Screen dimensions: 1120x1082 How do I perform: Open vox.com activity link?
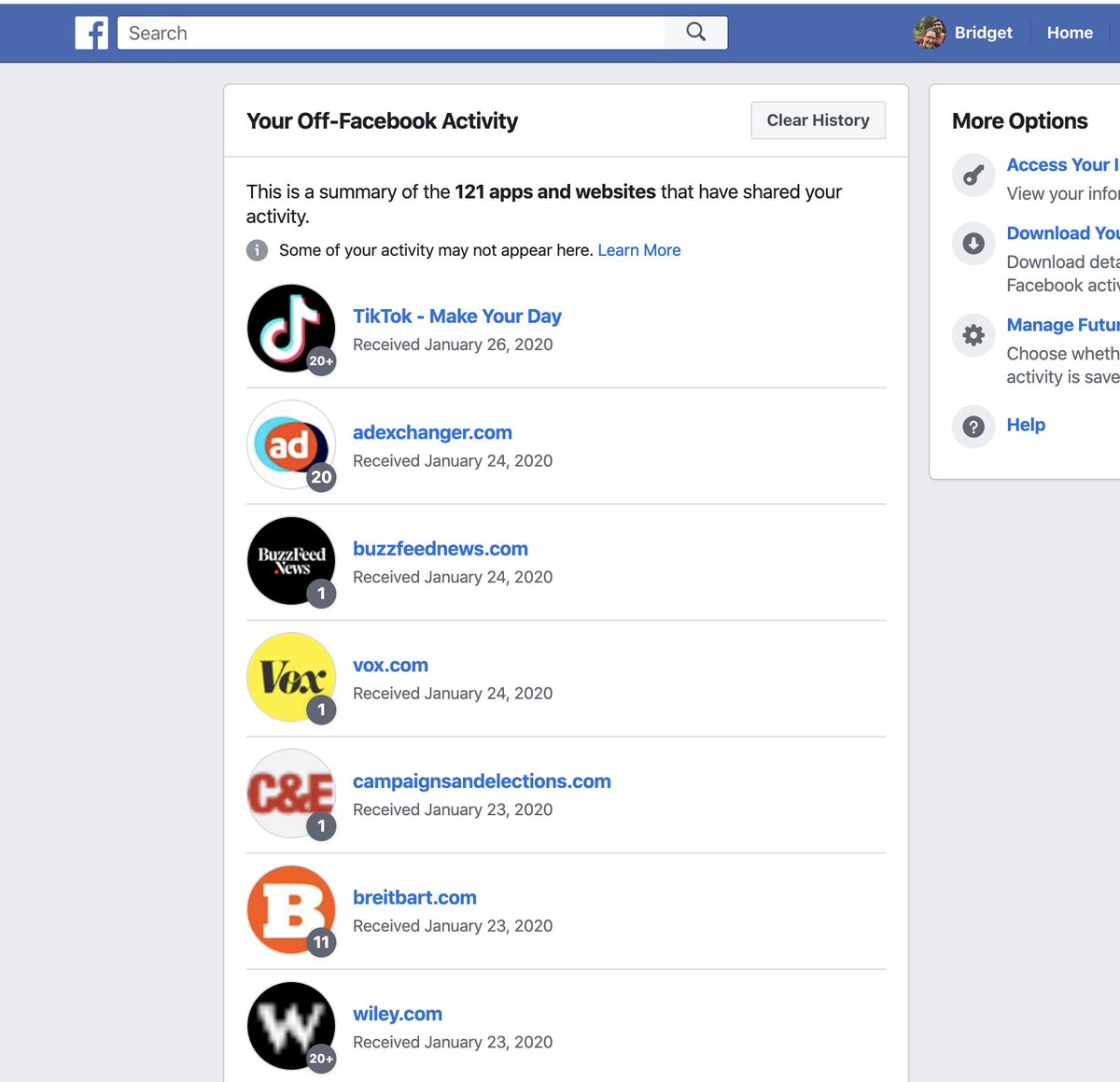point(390,665)
